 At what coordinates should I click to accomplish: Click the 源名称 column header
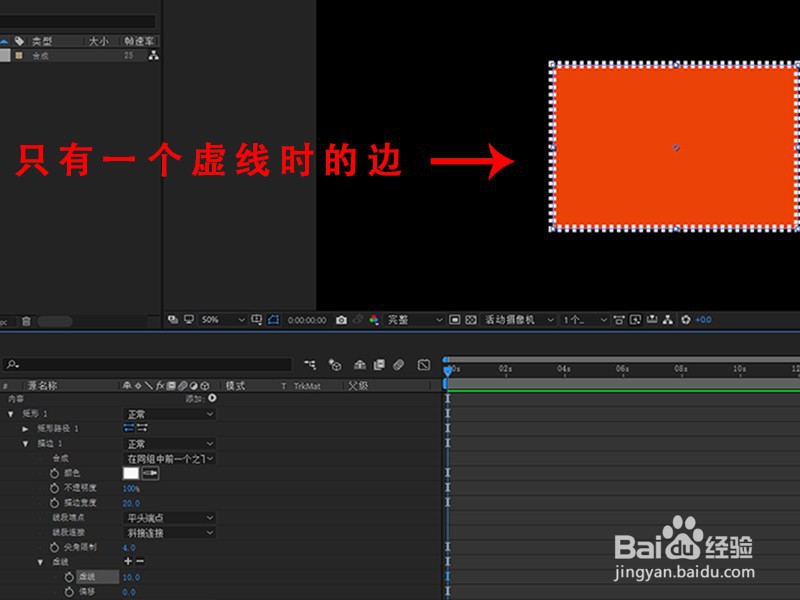point(42,386)
